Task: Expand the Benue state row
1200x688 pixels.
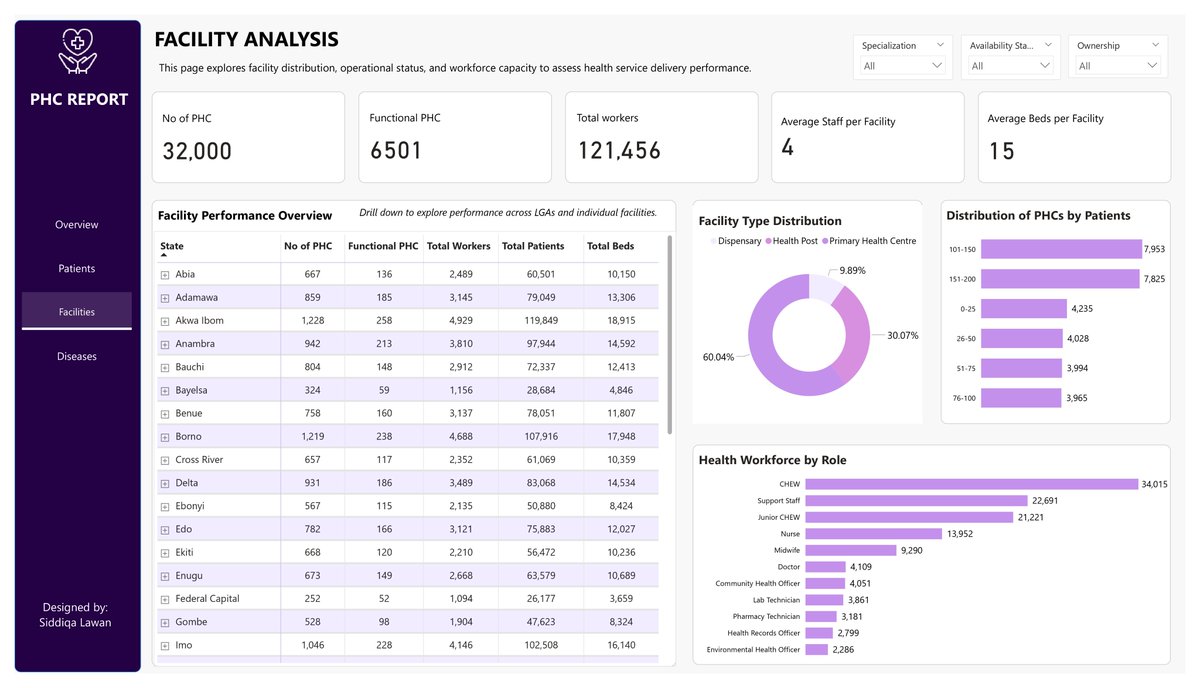Action: [x=165, y=413]
